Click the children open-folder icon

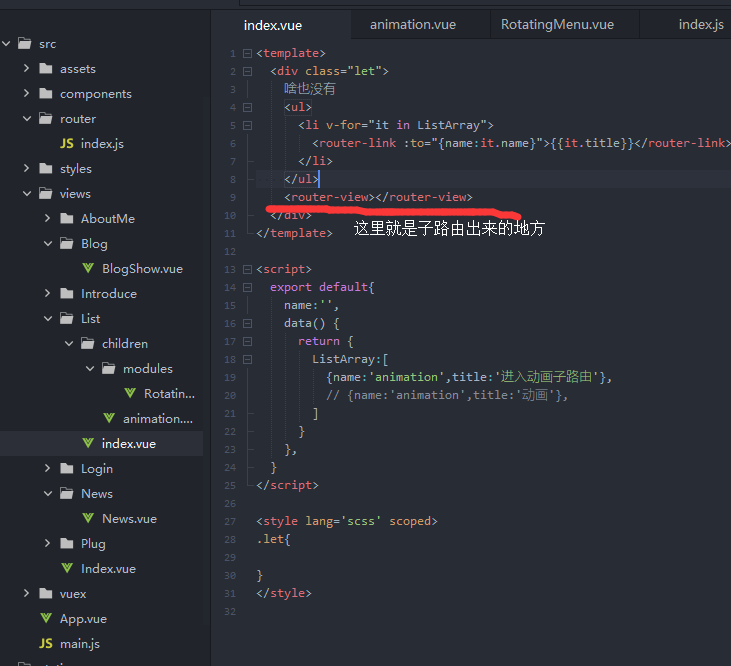pos(88,343)
